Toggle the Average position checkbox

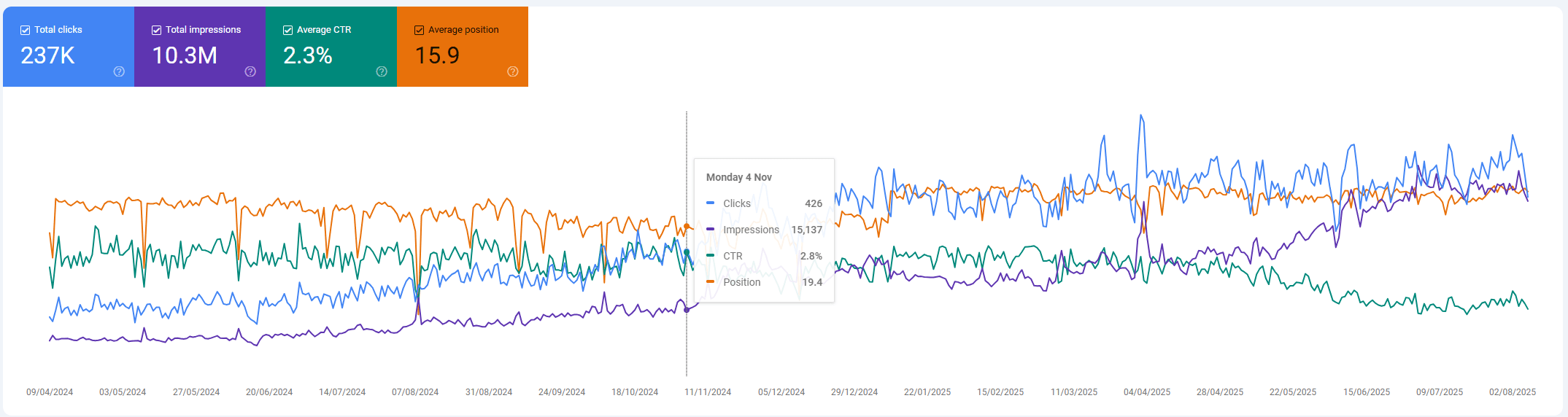[420, 30]
